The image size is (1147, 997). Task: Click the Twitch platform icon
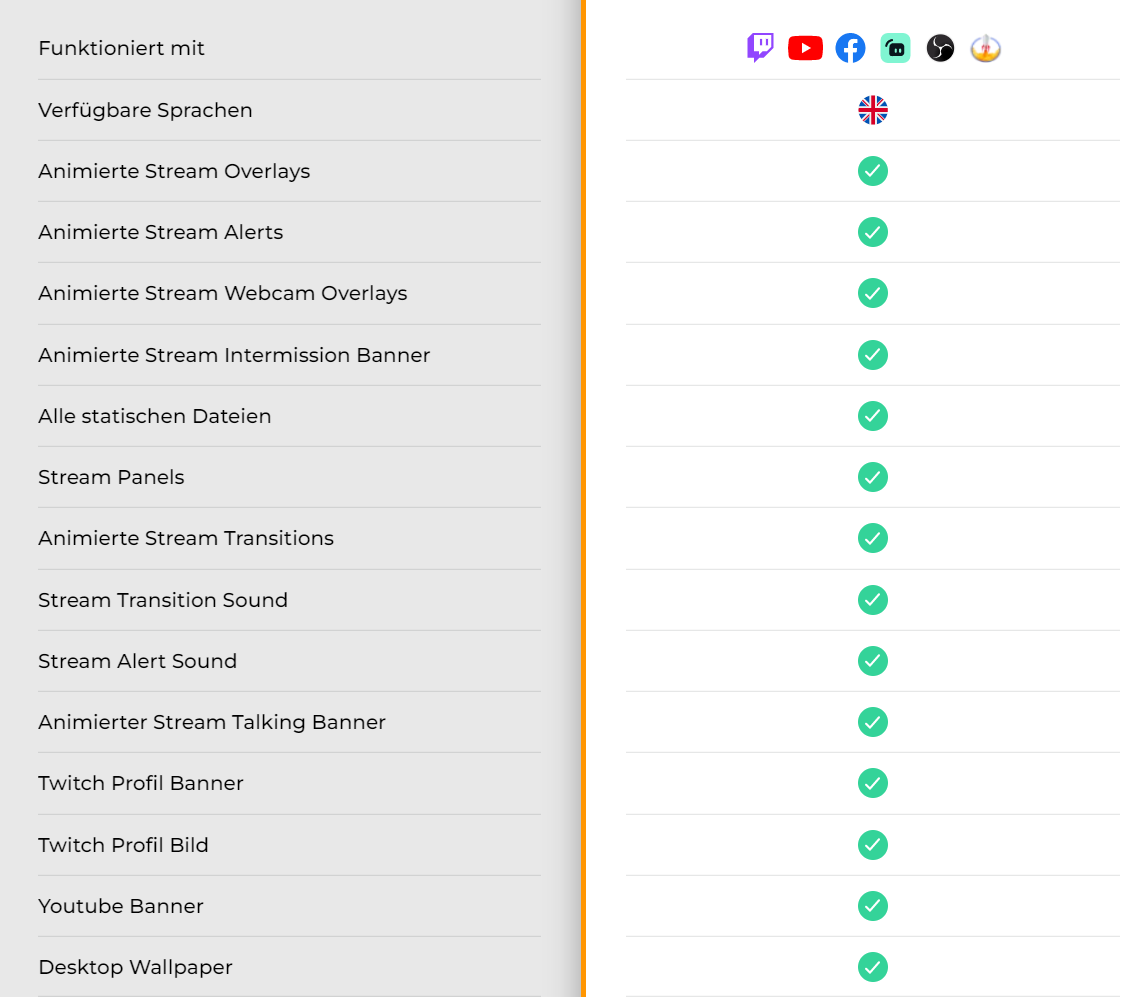click(760, 47)
